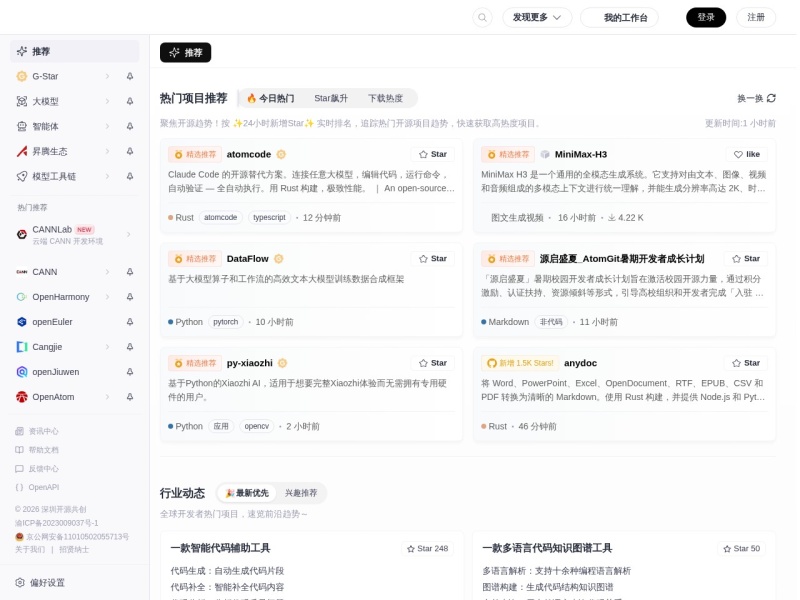Screen dimensions: 800x600
Task: Open the anydoc project title
Action: pos(580,363)
